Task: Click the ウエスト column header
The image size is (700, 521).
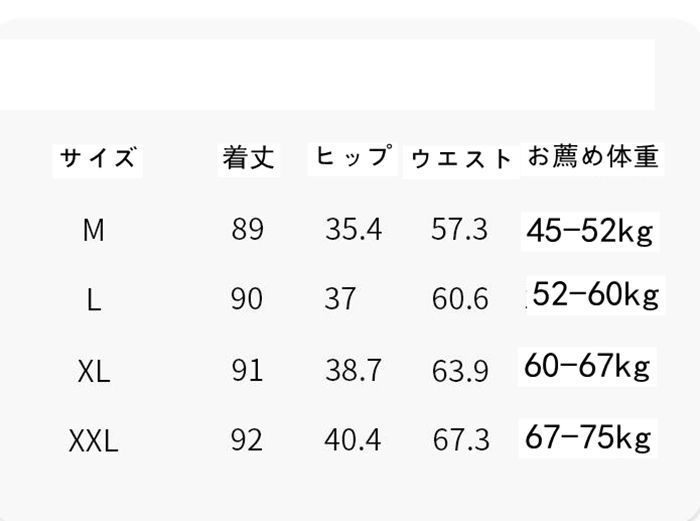Action: 461,159
